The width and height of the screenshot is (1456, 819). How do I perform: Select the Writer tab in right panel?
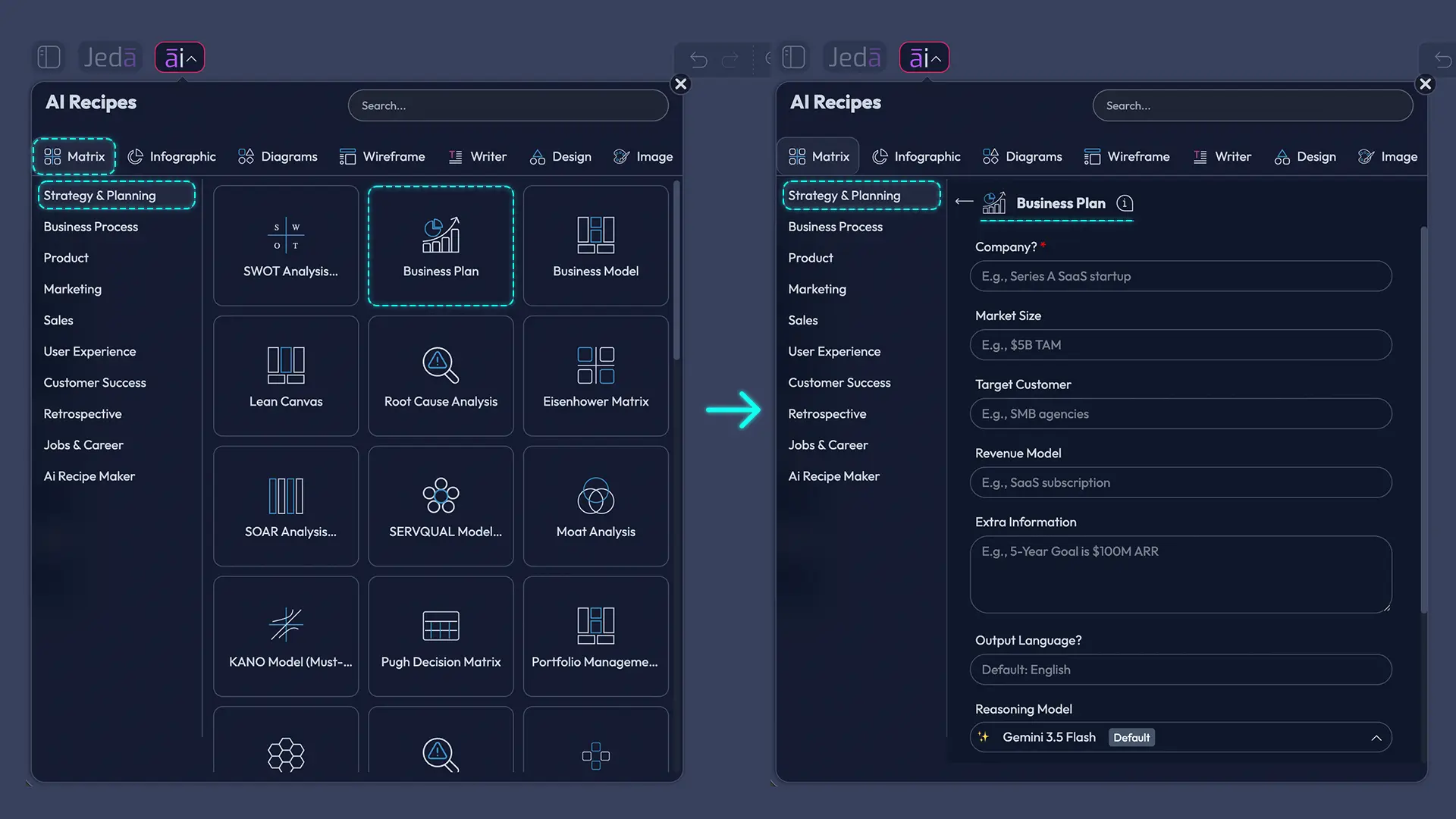(x=1222, y=156)
